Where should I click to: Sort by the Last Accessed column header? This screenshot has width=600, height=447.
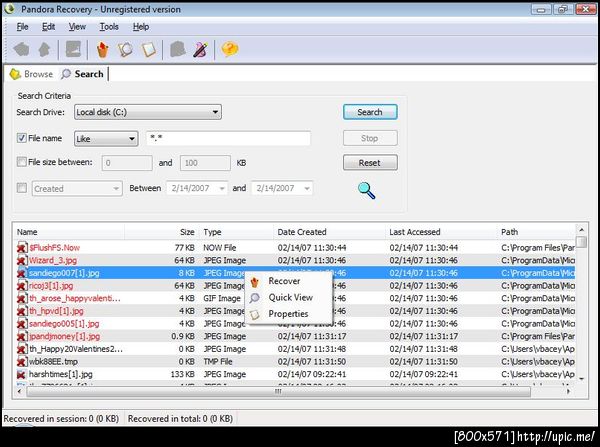click(441, 232)
